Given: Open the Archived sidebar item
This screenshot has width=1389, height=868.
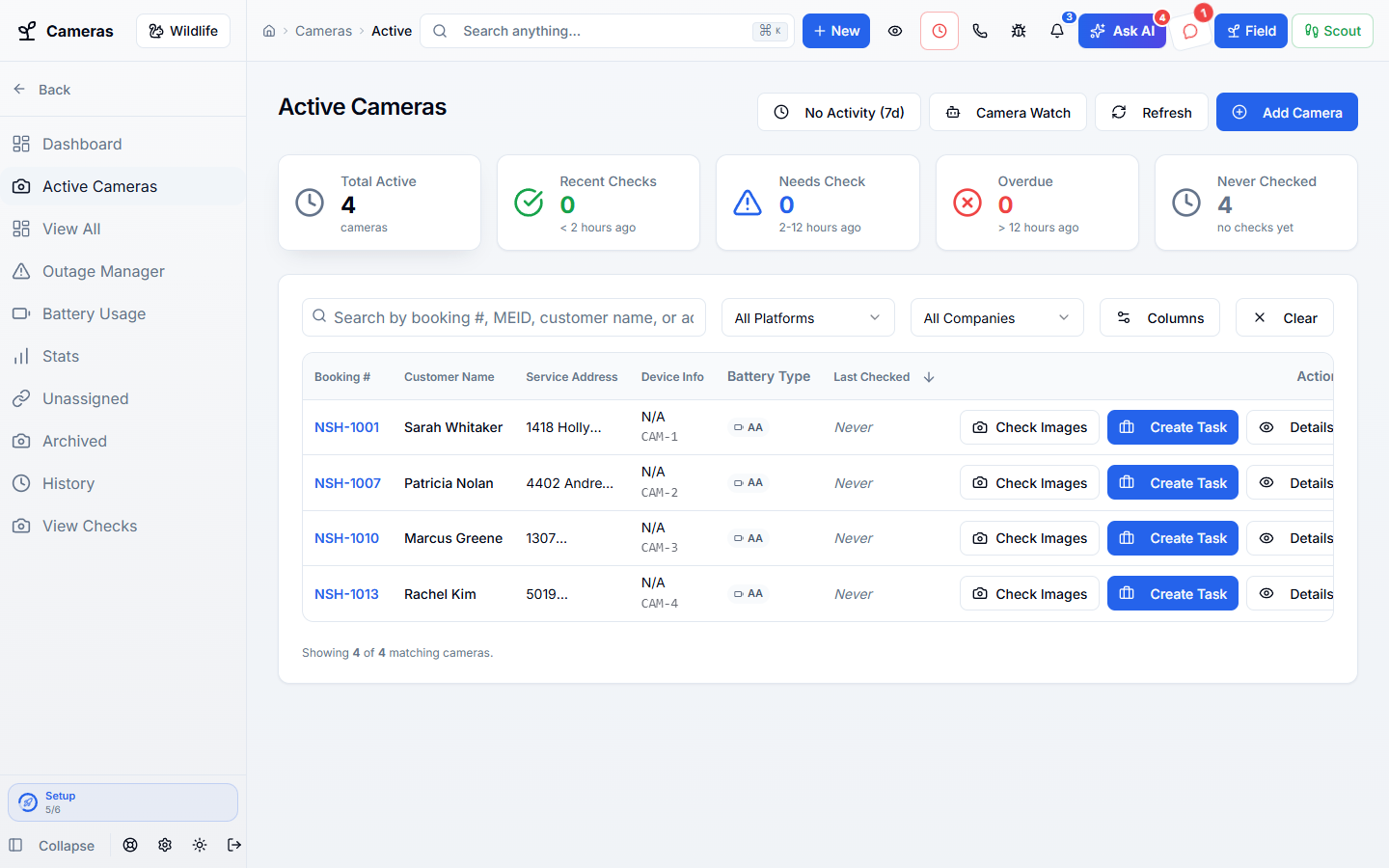Looking at the screenshot, I should (123, 441).
